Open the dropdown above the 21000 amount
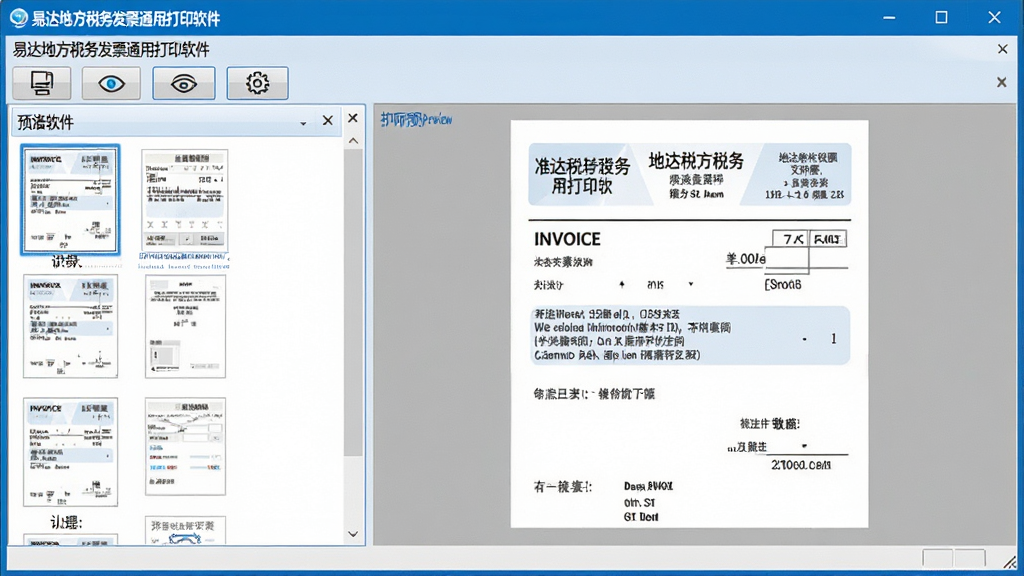The height and width of the screenshot is (576, 1024). point(804,446)
